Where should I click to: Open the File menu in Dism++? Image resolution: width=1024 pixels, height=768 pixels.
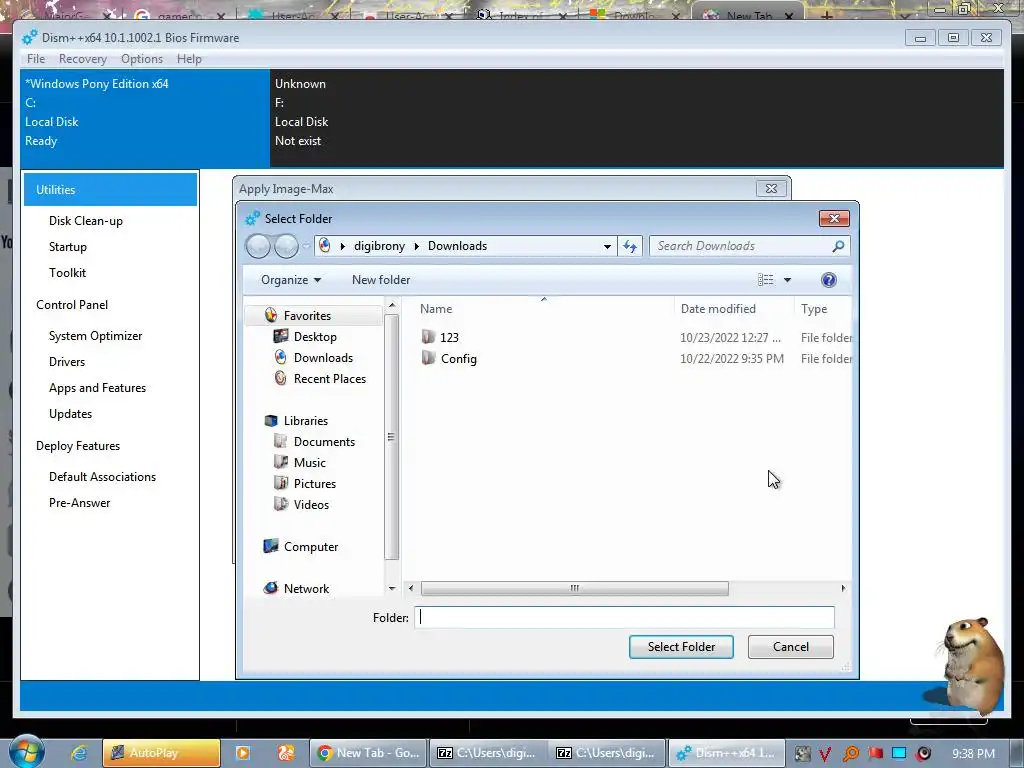36,59
